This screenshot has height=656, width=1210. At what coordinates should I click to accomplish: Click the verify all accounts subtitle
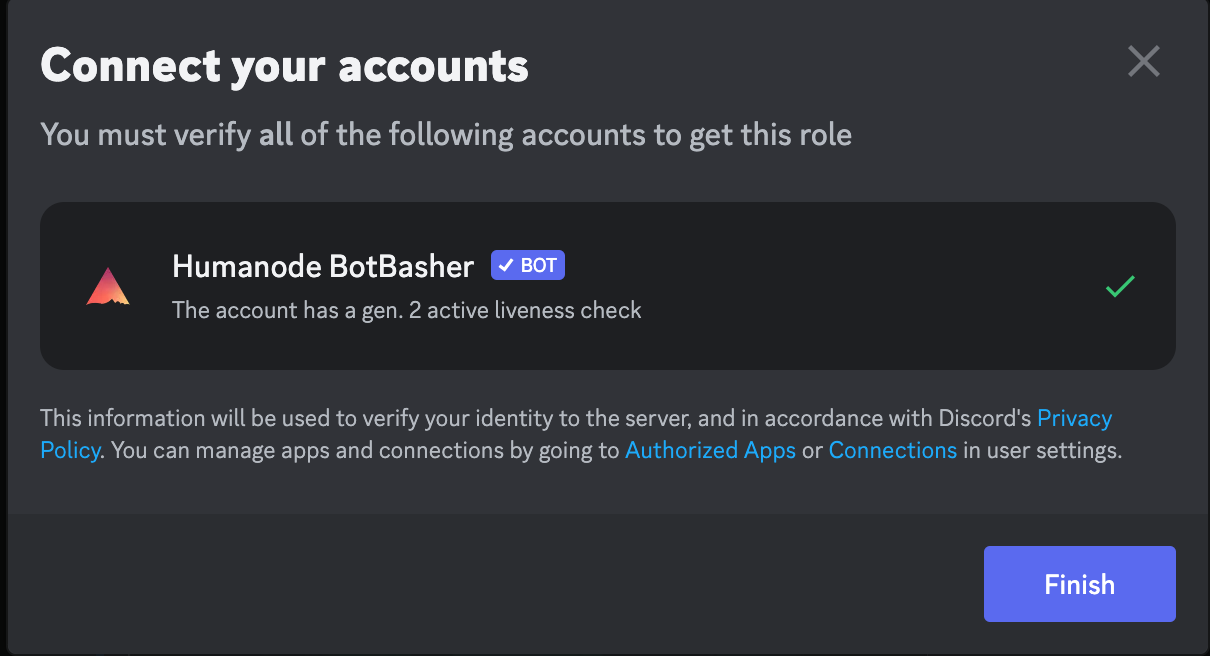(x=446, y=134)
